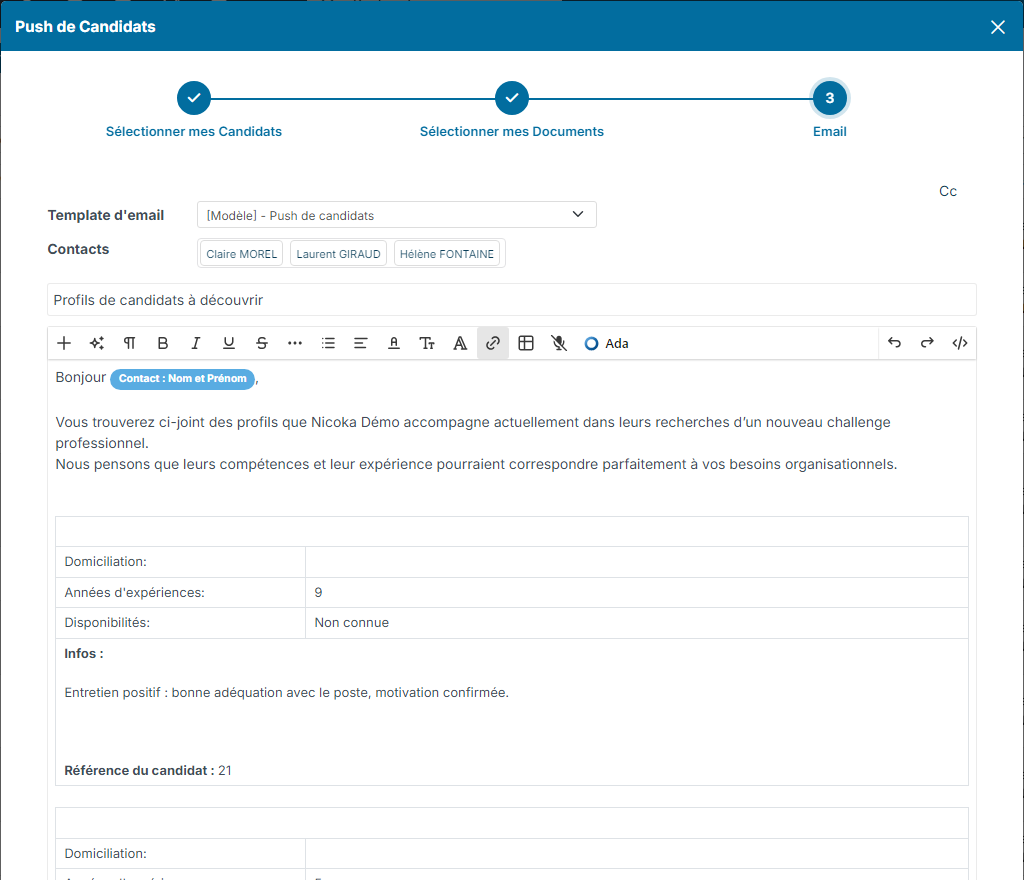Image resolution: width=1024 pixels, height=880 pixels.
Task: Click the 'Entretien positif' info text
Action: 286,693
